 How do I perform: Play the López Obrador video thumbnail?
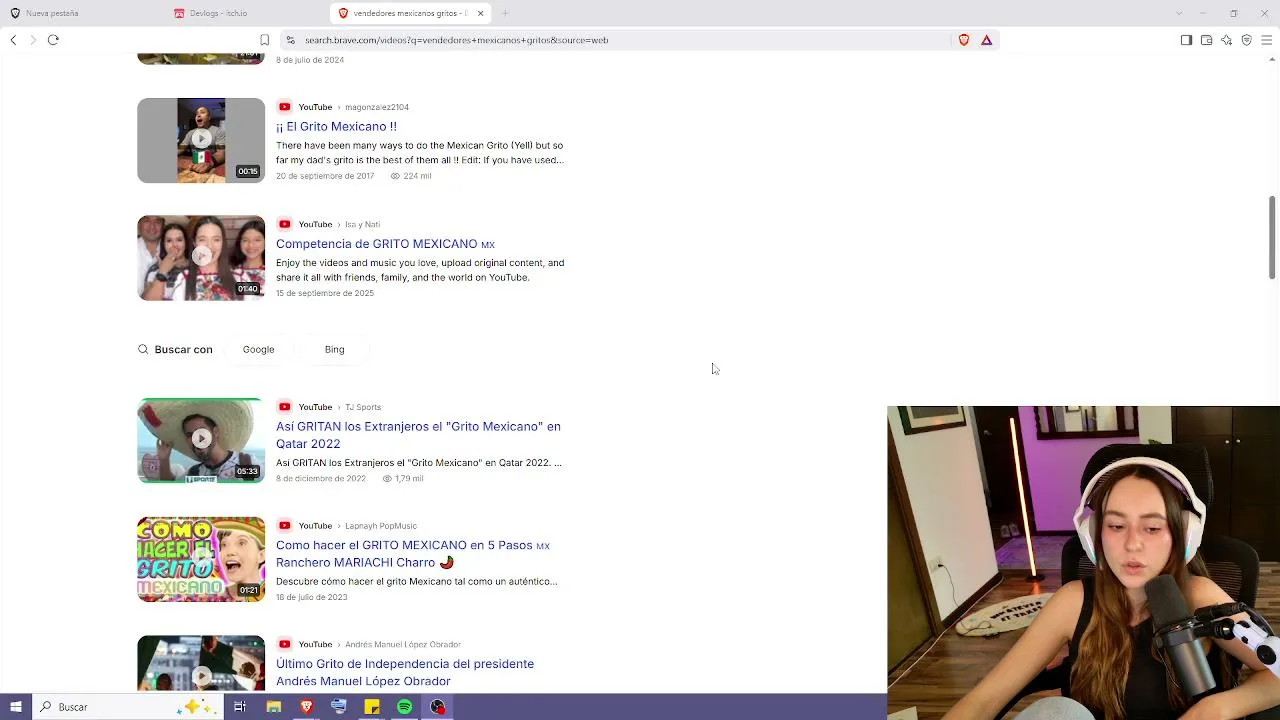201,663
